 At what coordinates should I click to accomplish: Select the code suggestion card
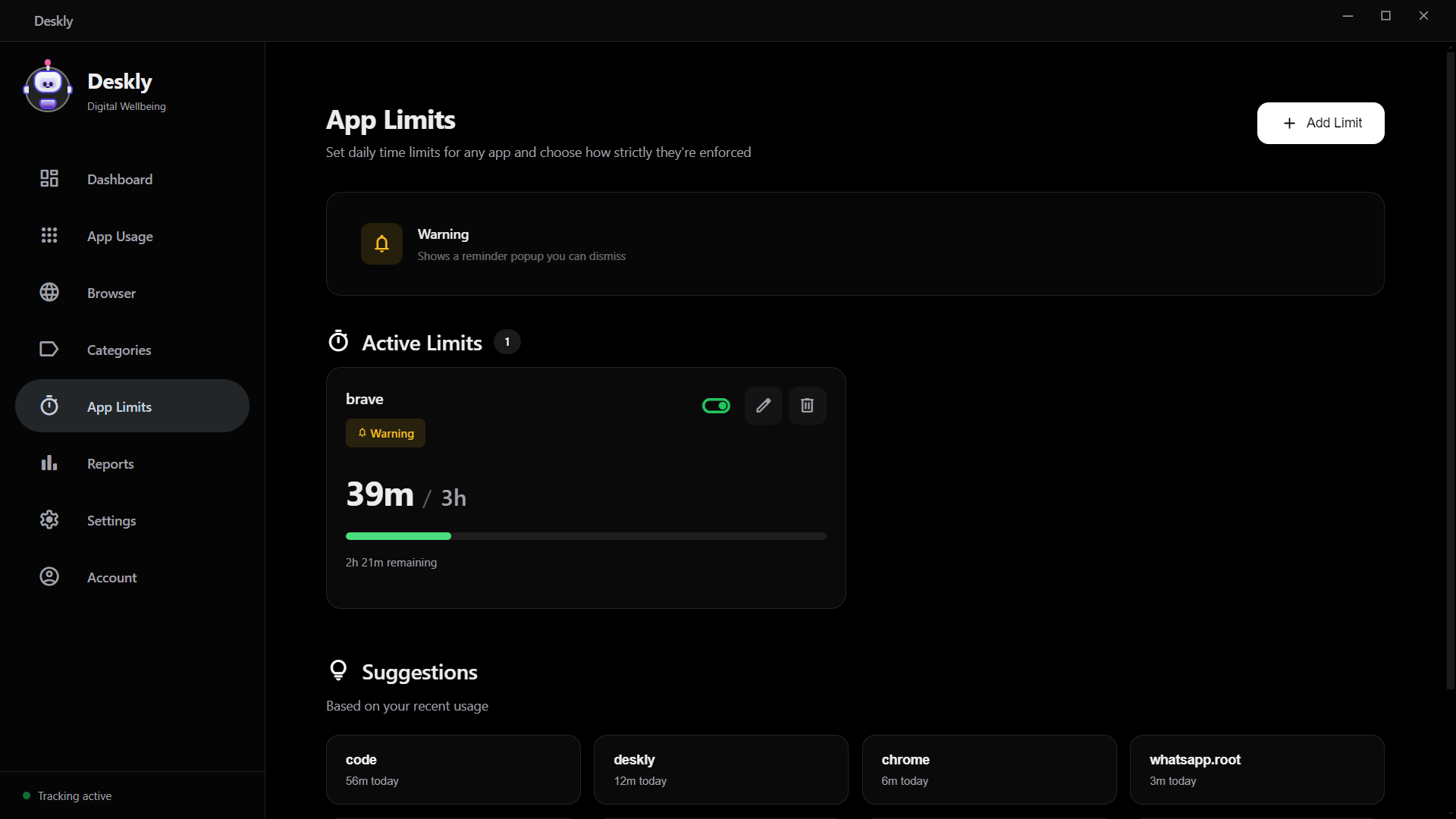pyautogui.click(x=453, y=769)
